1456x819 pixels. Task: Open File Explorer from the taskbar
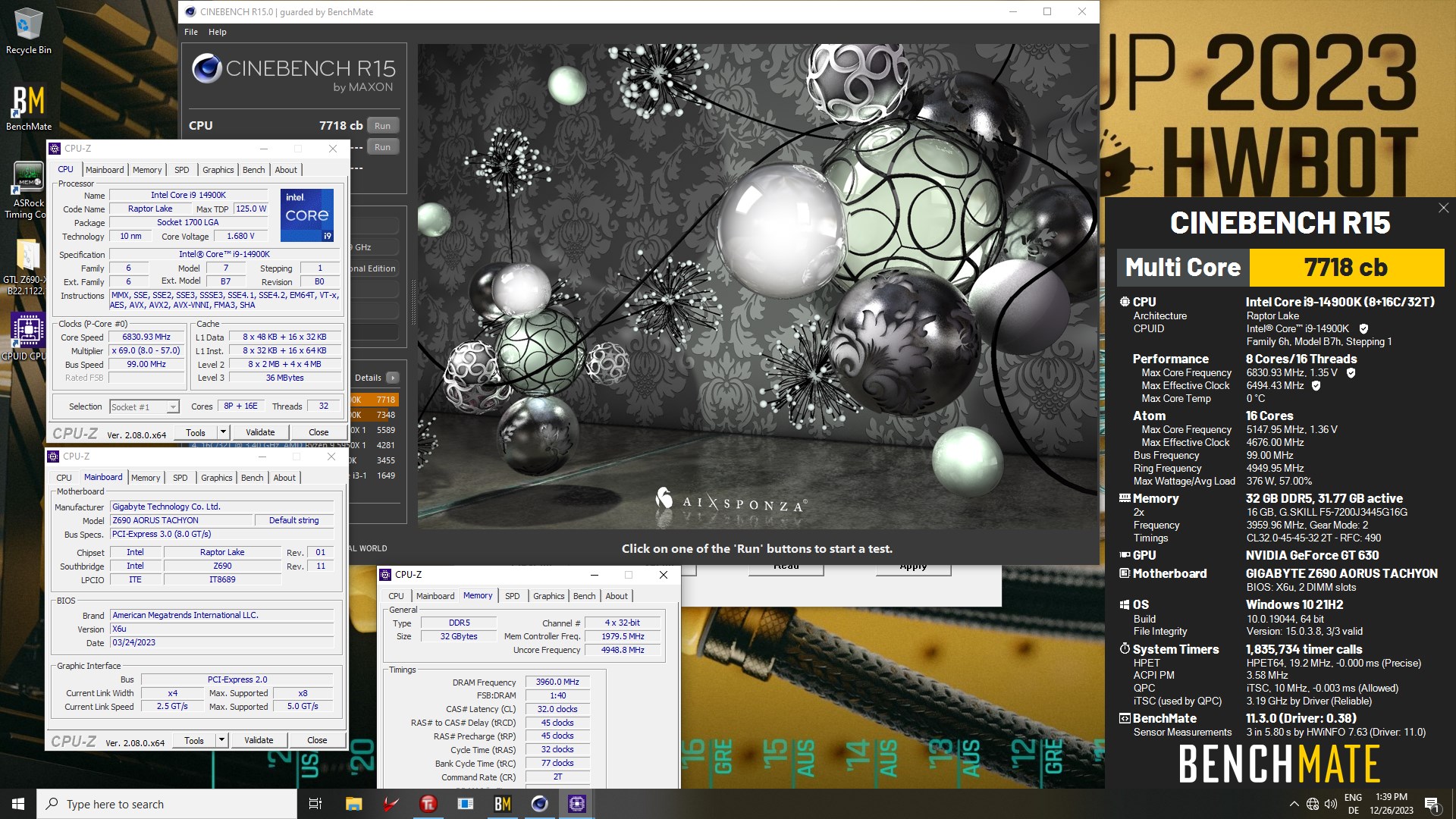coord(353,804)
